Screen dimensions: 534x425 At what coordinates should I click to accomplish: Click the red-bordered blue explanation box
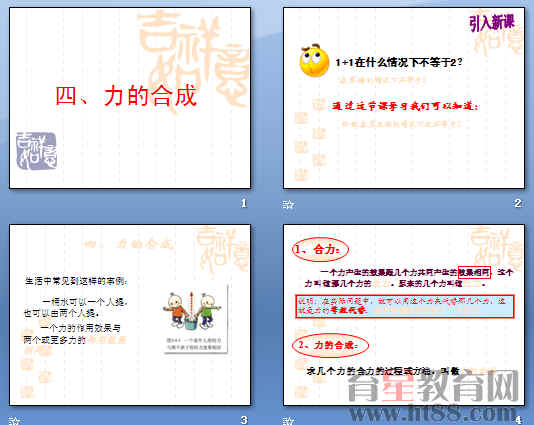[x=405, y=306]
